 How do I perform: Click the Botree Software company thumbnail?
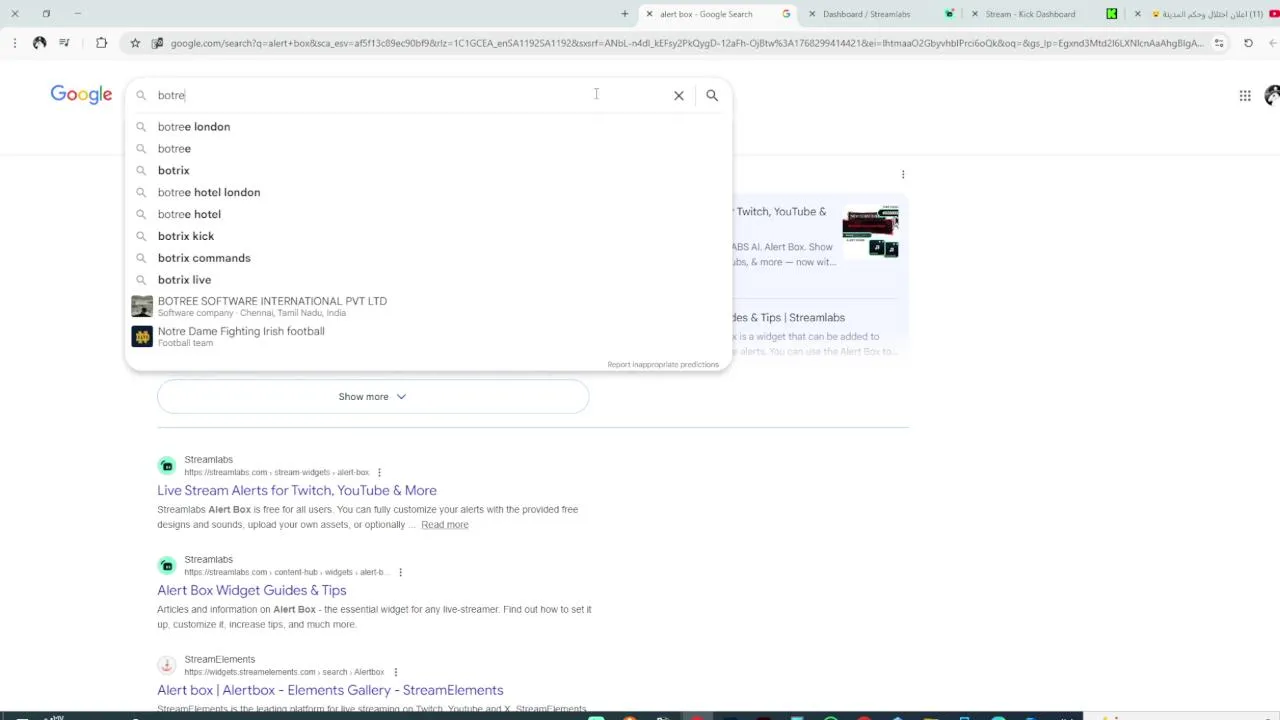tap(142, 306)
